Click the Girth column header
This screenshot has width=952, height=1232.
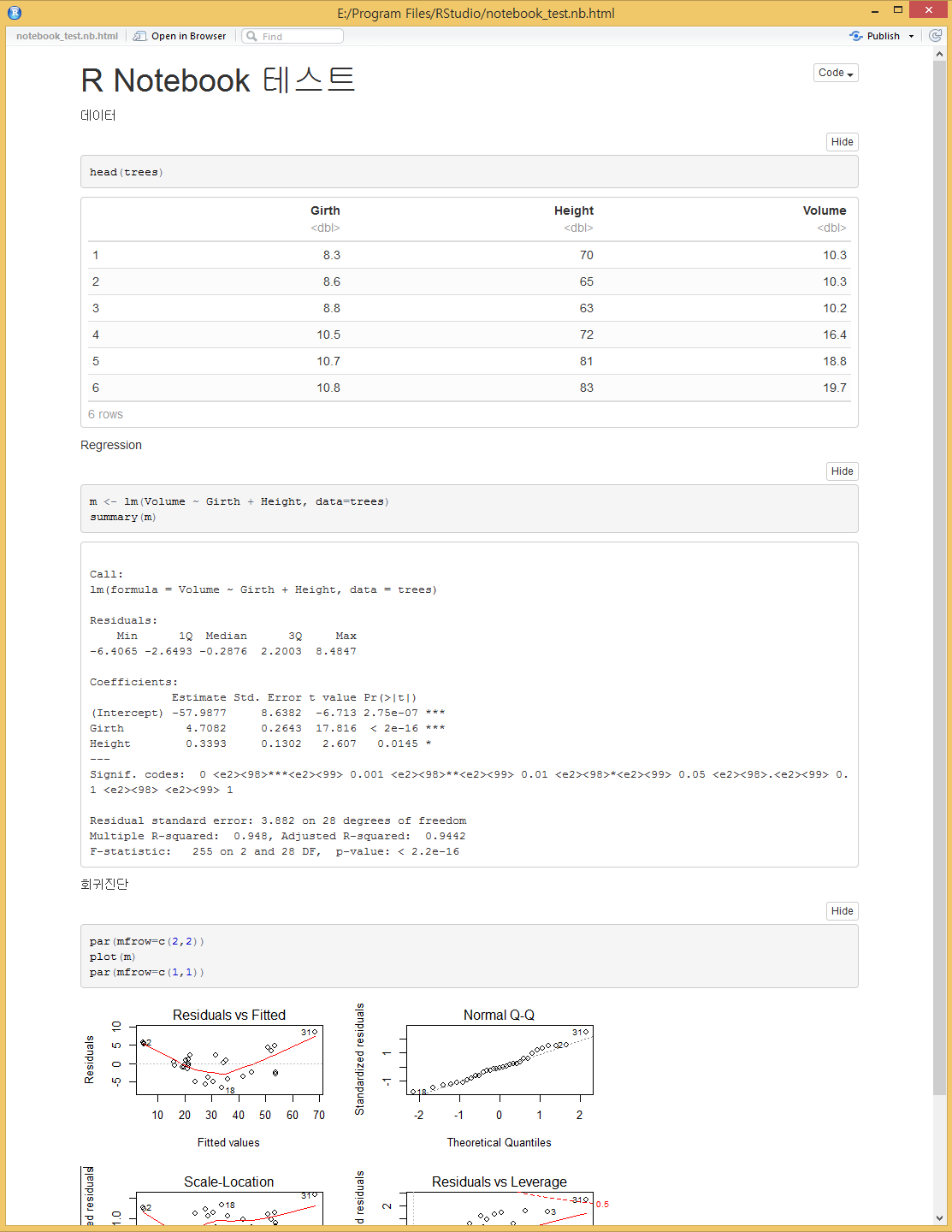[325, 210]
